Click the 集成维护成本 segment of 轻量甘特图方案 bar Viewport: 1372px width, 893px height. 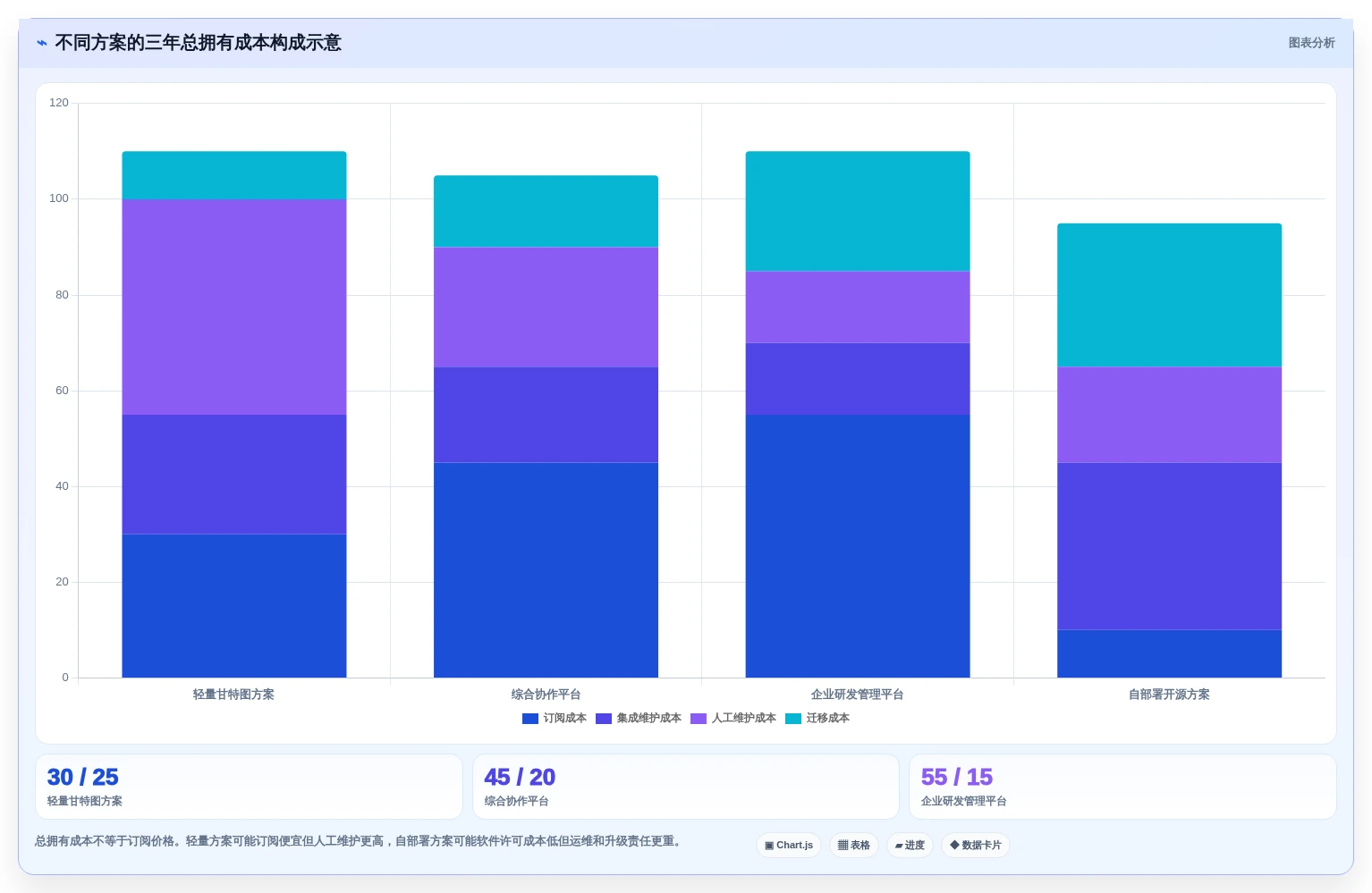coord(234,475)
